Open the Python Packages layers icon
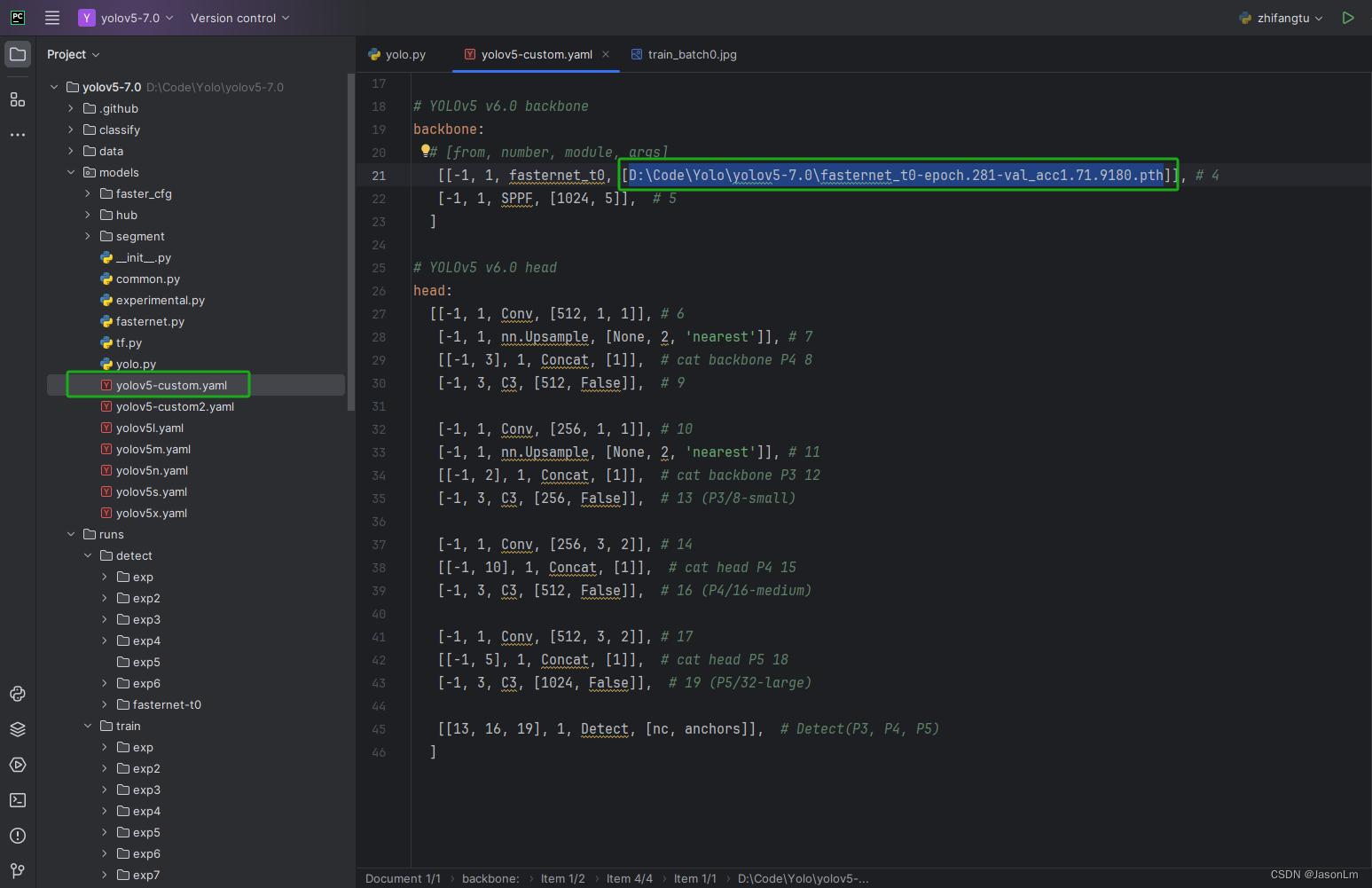The width and height of the screenshot is (1372, 888). pos(18,729)
